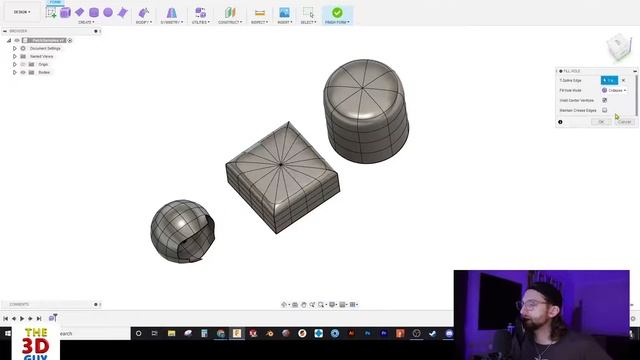This screenshot has height=360, width=640.
Task: Toggle visibility eye of Origin folder
Action: [x=23, y=64]
